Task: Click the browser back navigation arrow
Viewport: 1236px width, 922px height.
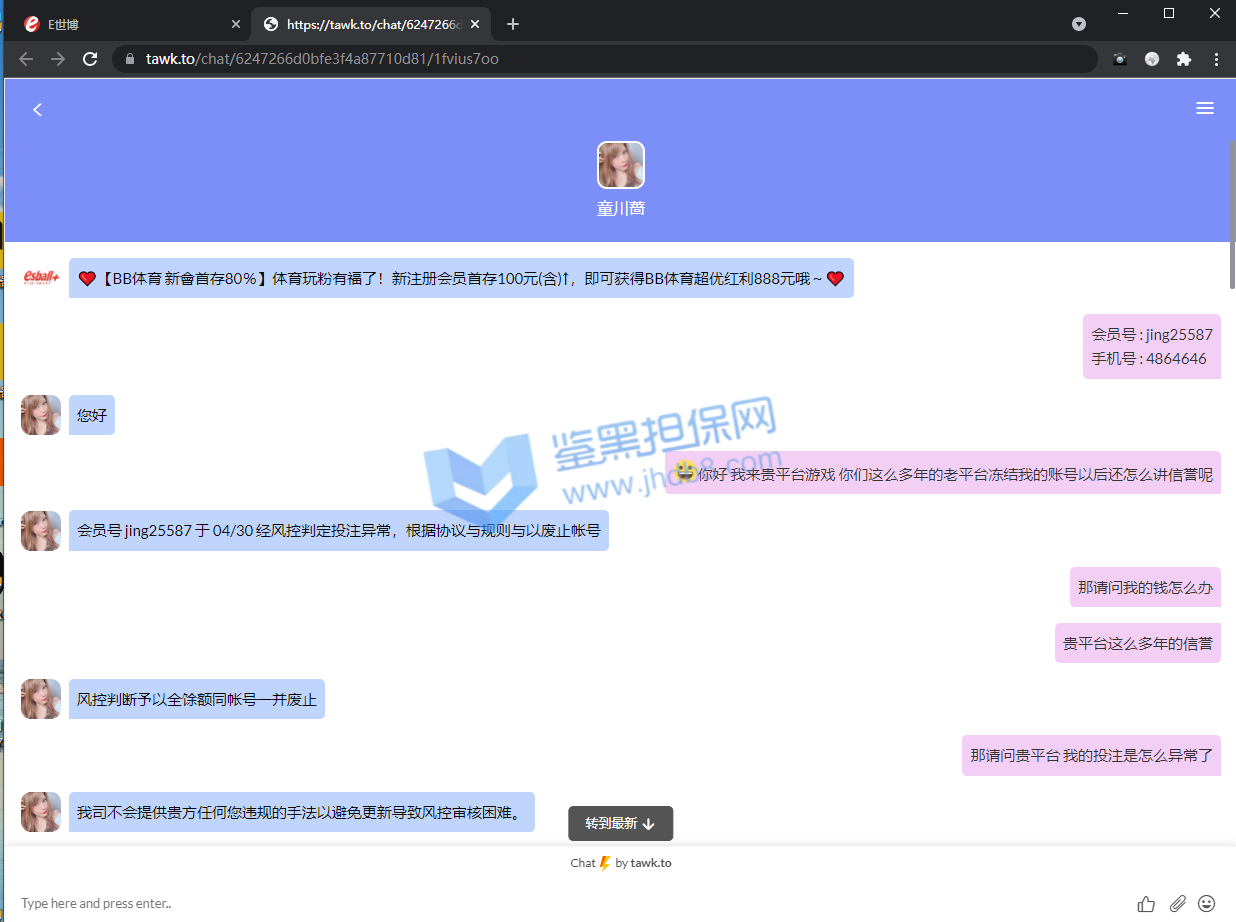Action: click(x=26, y=59)
